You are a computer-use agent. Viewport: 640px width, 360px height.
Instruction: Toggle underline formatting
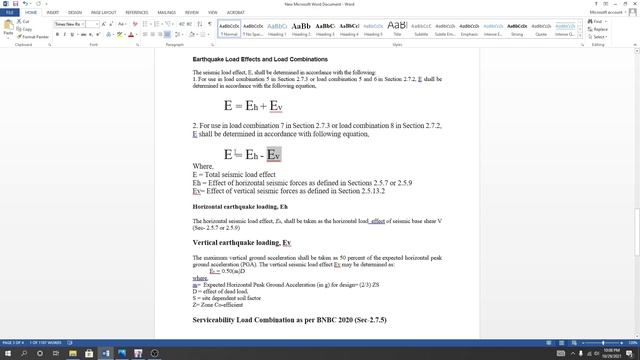click(72, 35)
